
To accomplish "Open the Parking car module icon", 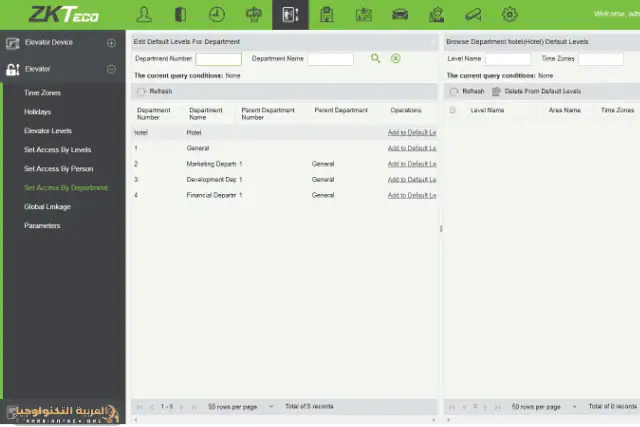I will coord(400,15).
